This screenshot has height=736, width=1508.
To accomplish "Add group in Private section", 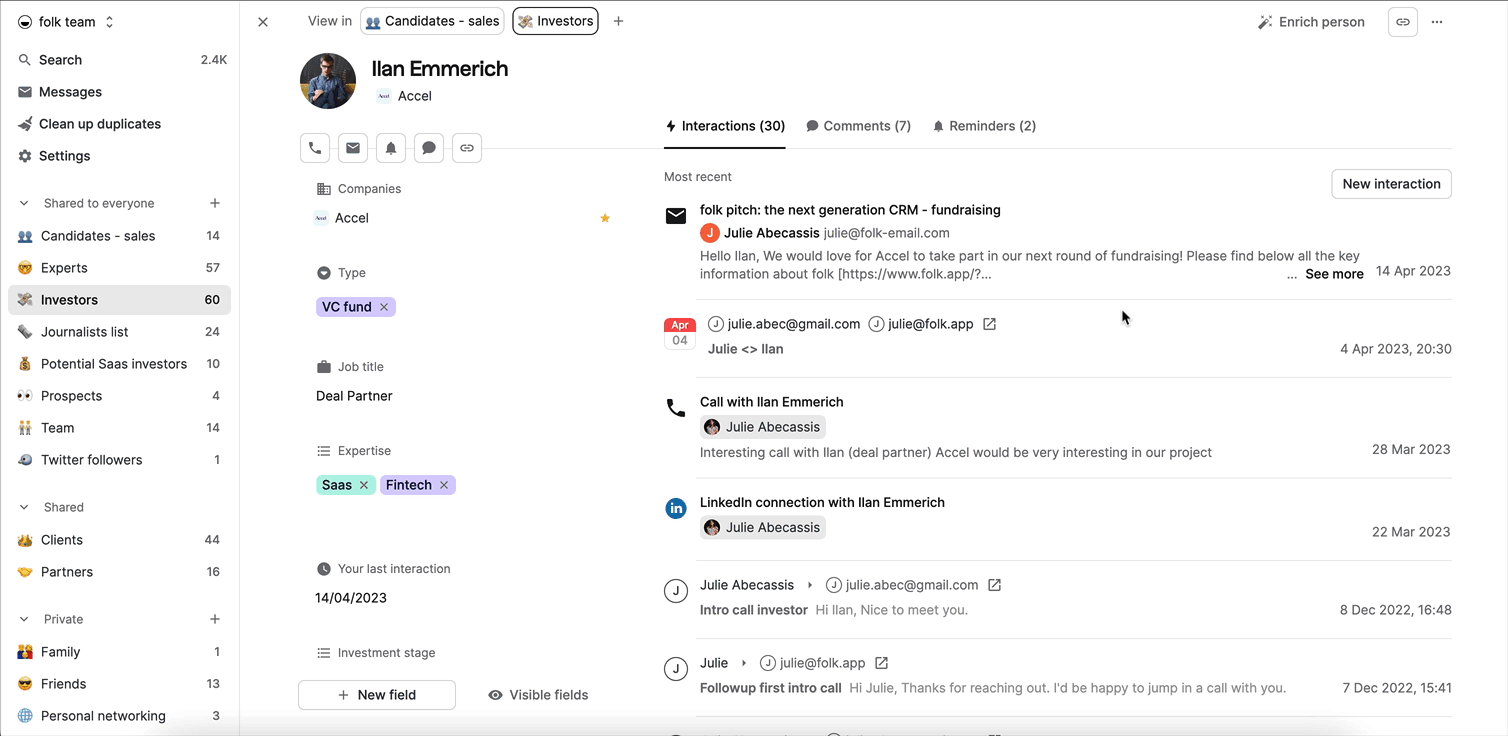I will (x=215, y=619).
